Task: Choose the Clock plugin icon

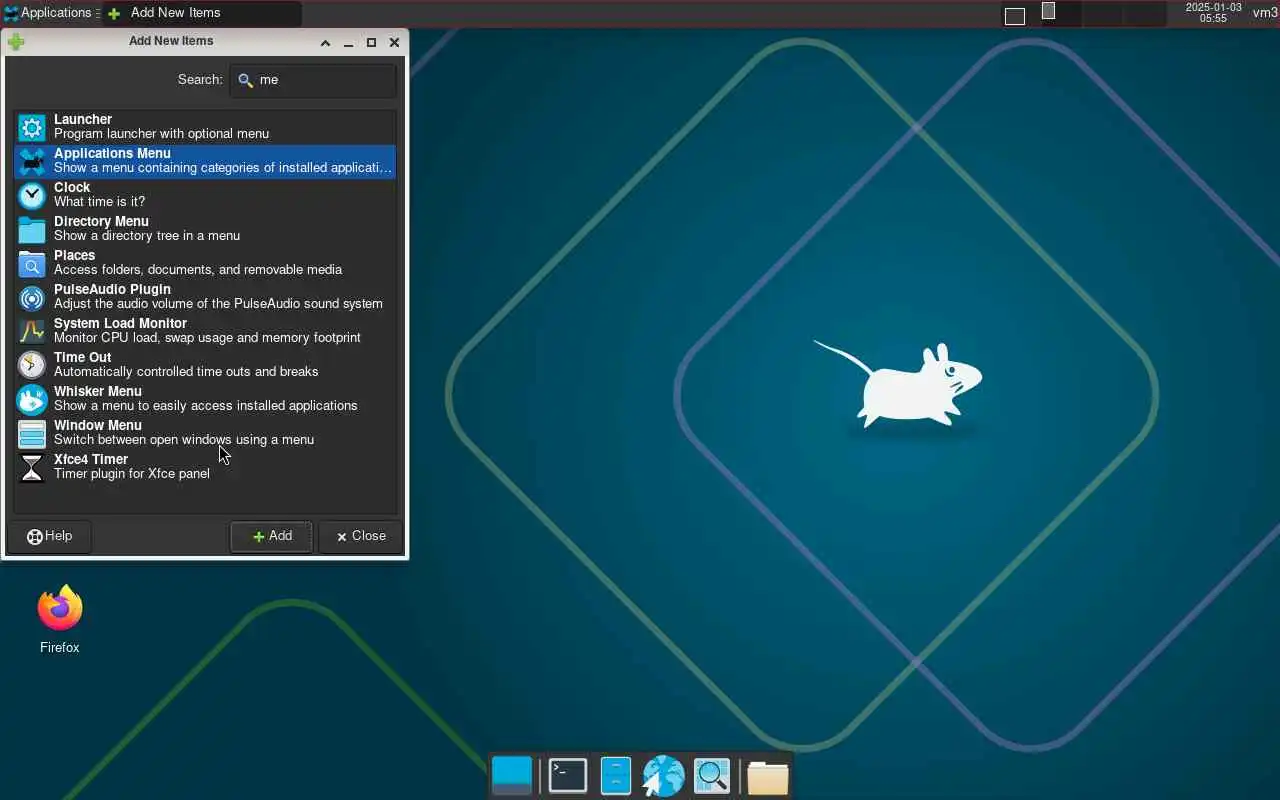Action: (x=32, y=195)
